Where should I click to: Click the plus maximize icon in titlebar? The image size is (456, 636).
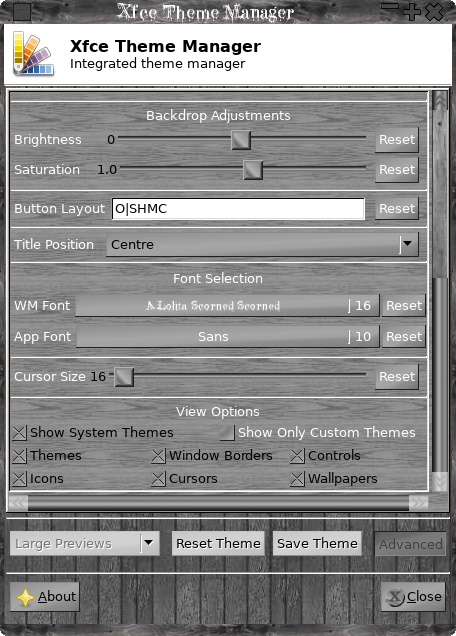click(x=411, y=11)
